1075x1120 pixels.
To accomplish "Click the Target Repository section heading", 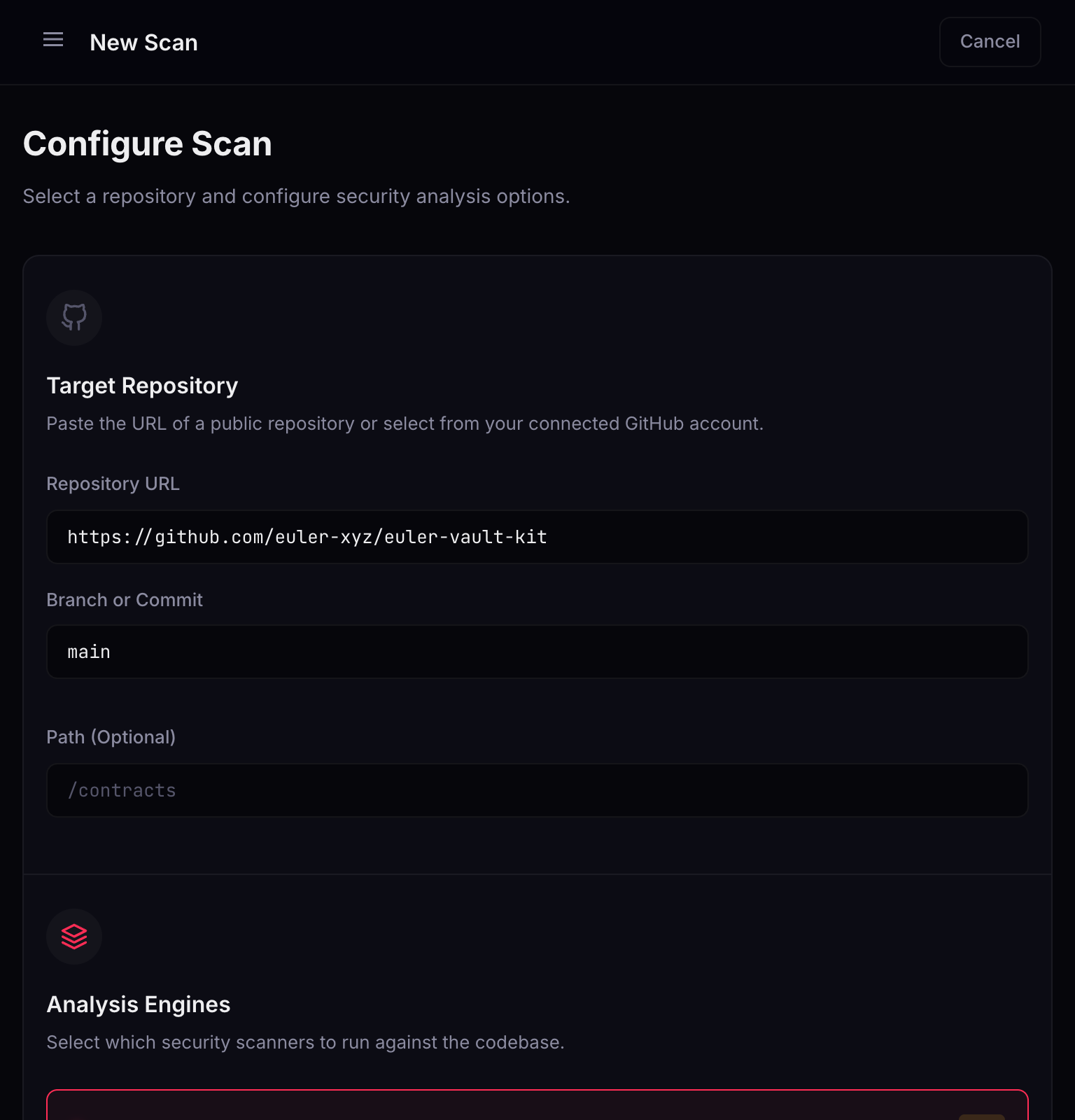I will pos(142,386).
